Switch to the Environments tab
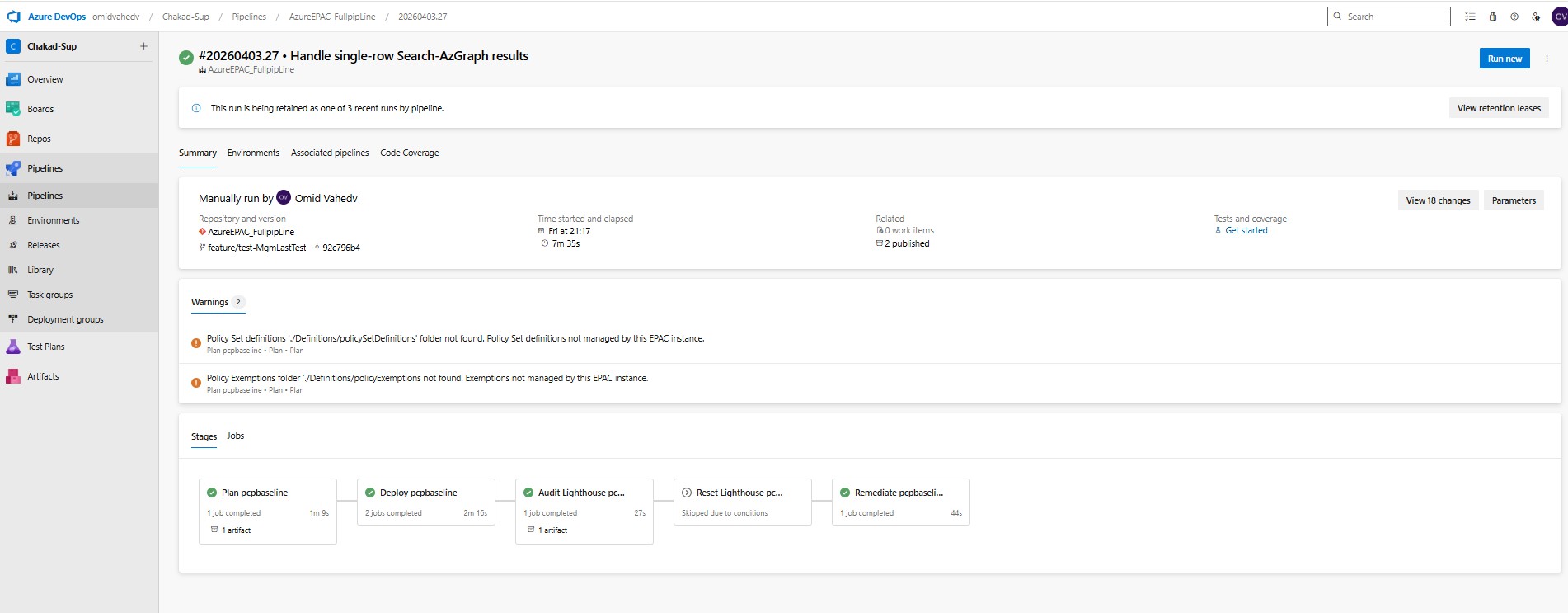1568x613 pixels. coord(253,153)
